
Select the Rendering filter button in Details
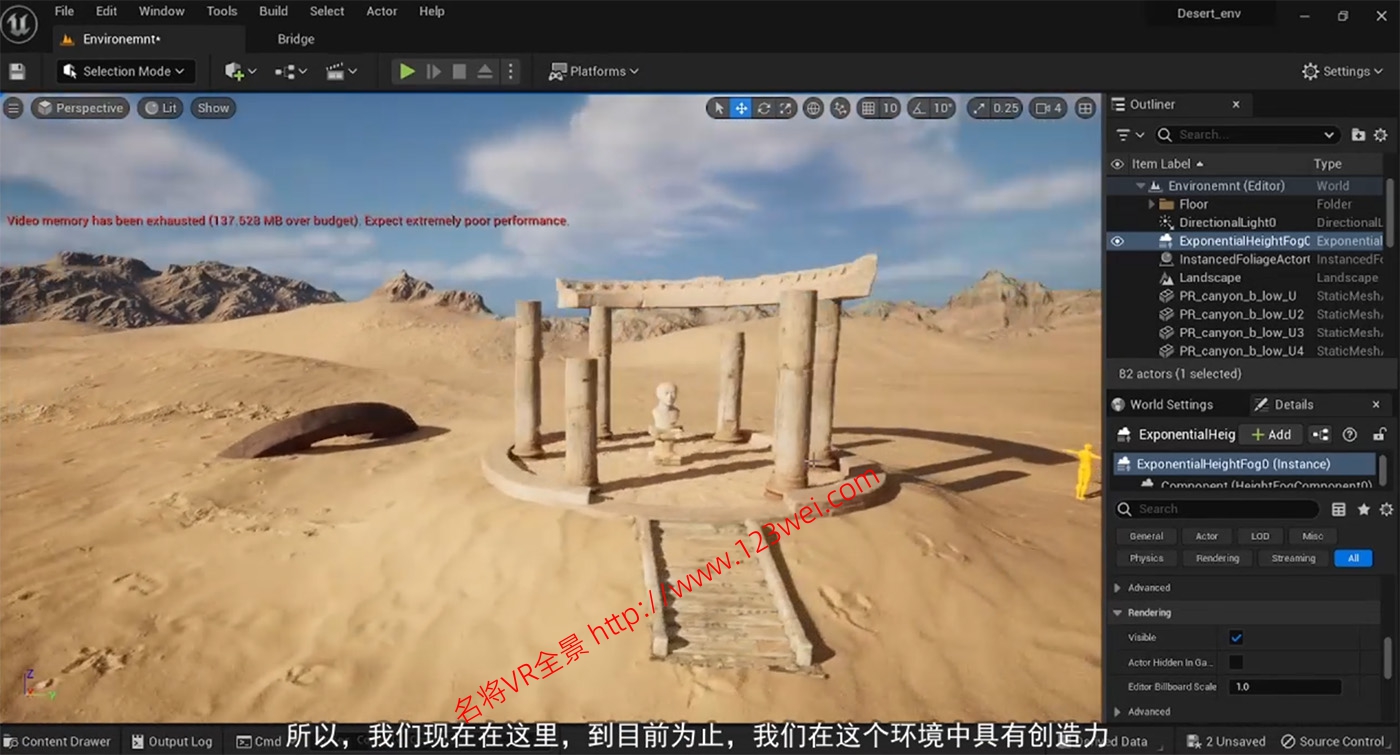1216,558
